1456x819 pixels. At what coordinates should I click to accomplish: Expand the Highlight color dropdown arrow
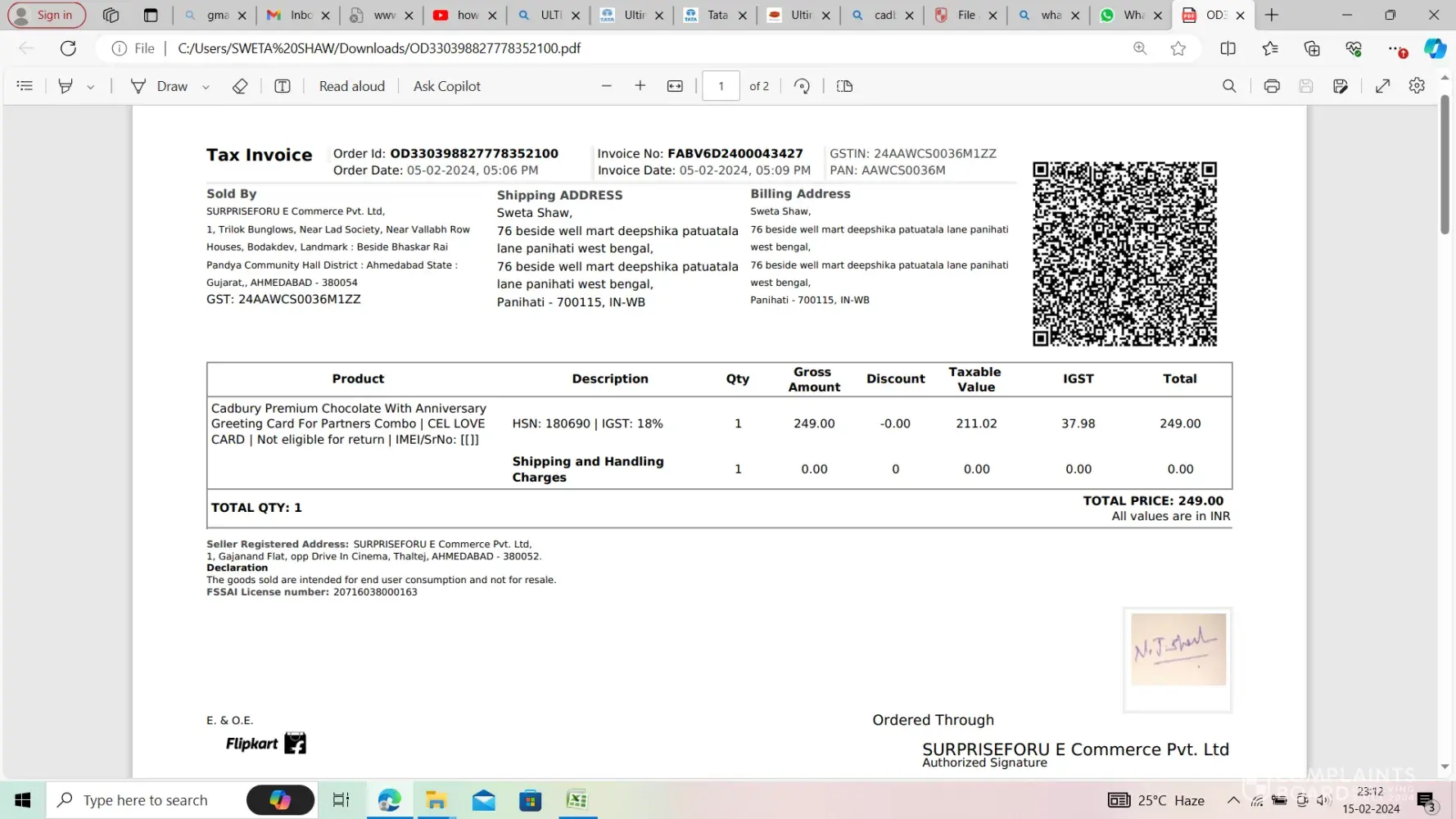click(91, 87)
